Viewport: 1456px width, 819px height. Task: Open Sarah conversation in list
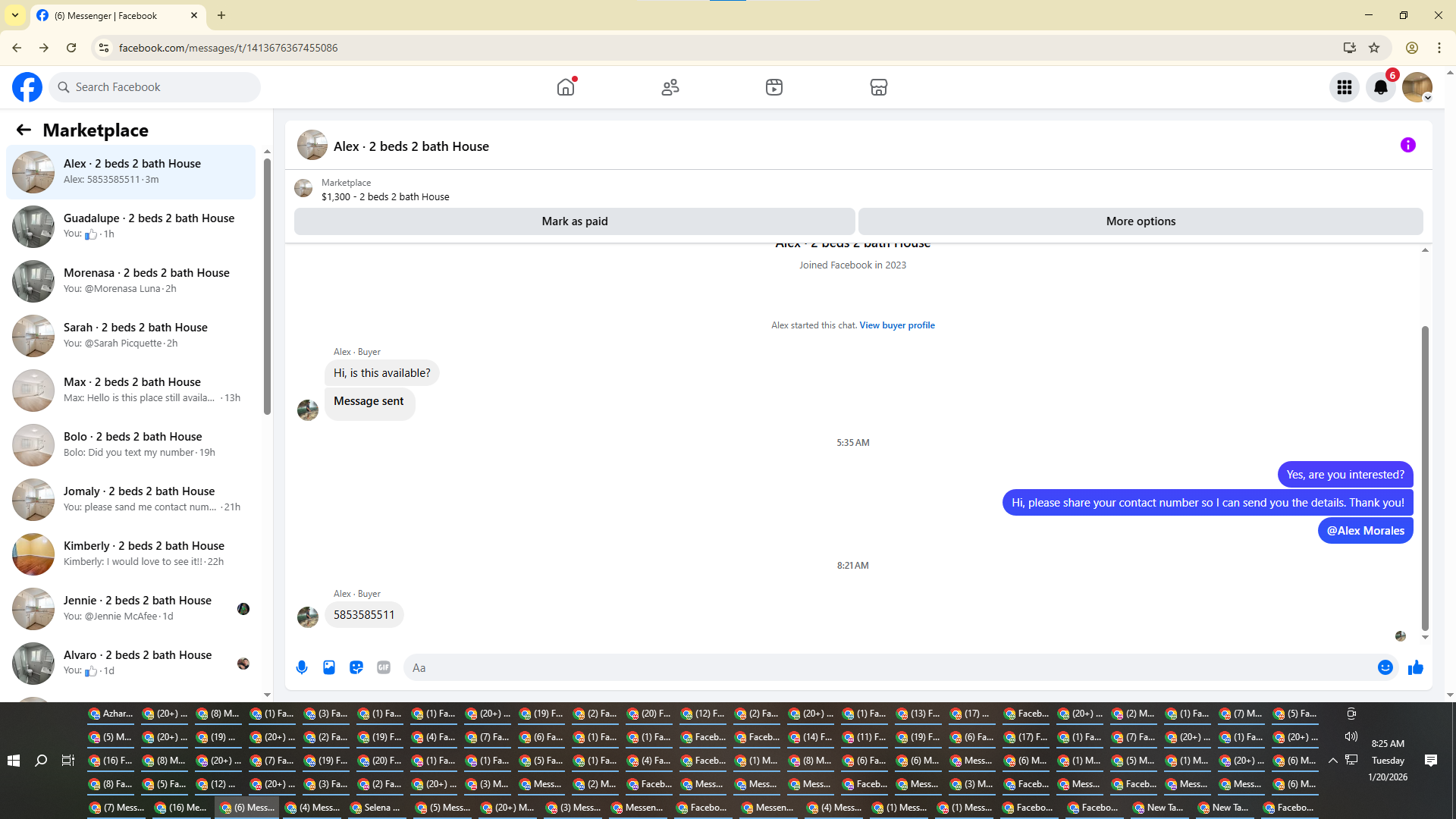pyautogui.click(x=131, y=336)
